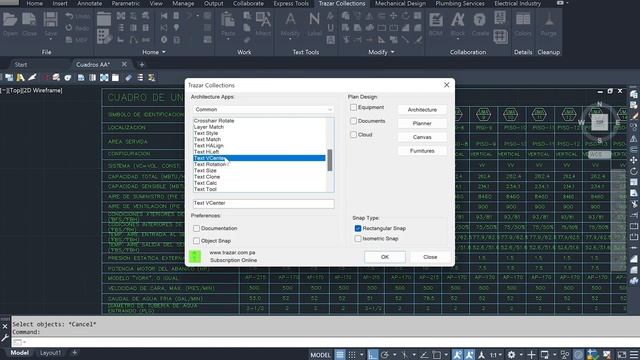The width and height of the screenshot is (640, 360).
Task: Click OK in Trazar Collections dialog
Action: (385, 257)
